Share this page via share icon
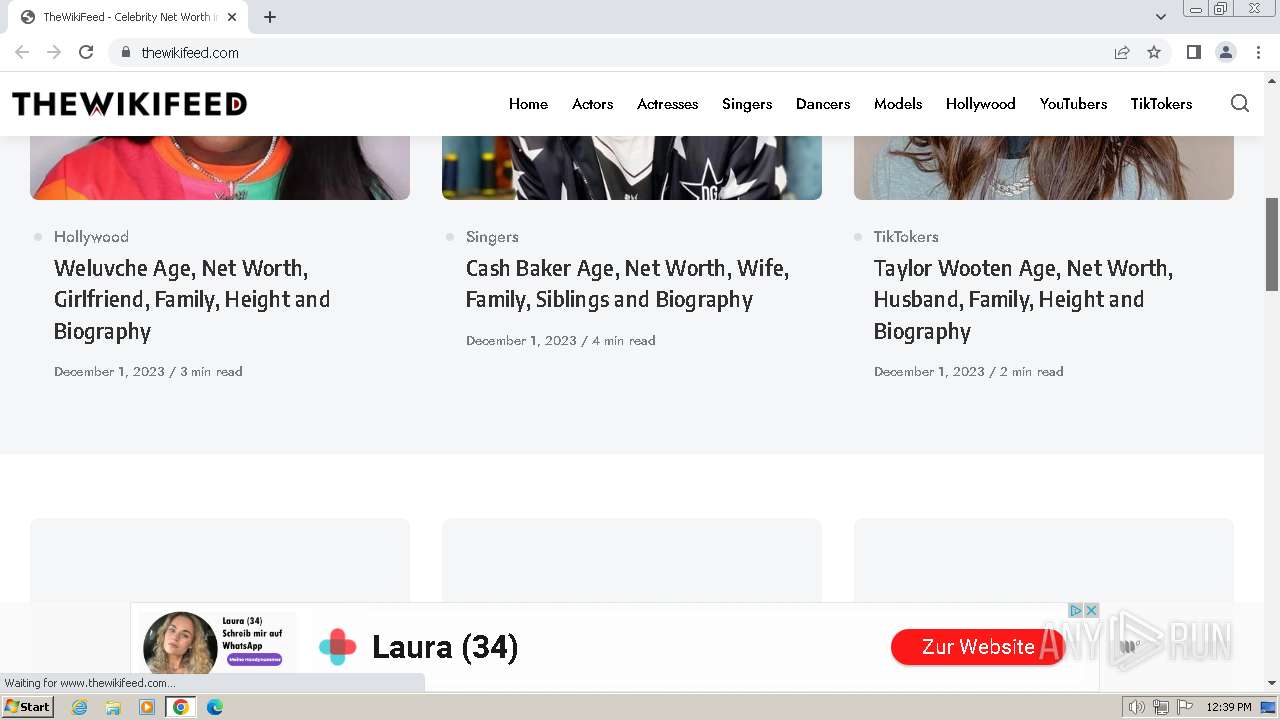1280x720 pixels. pos(1122,52)
